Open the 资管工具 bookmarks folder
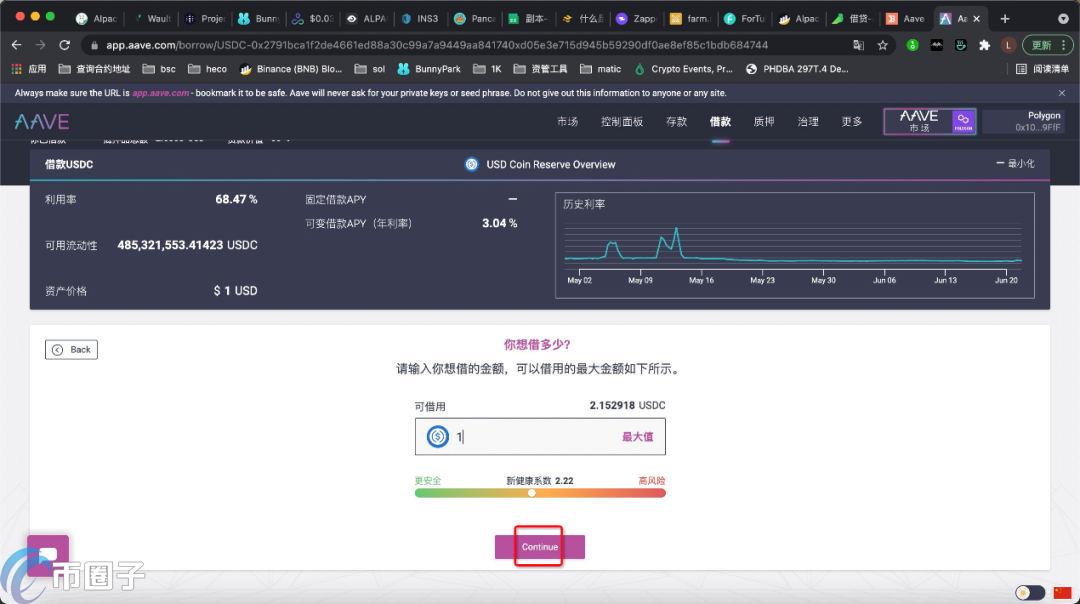Image resolution: width=1080 pixels, height=604 pixels. 541,69
